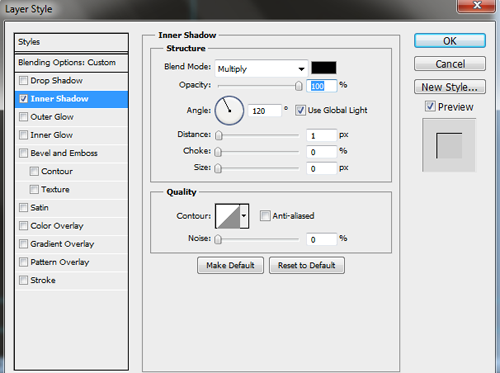Click the Opacity slider handle
Screen dimensions: 500x373
(299, 86)
